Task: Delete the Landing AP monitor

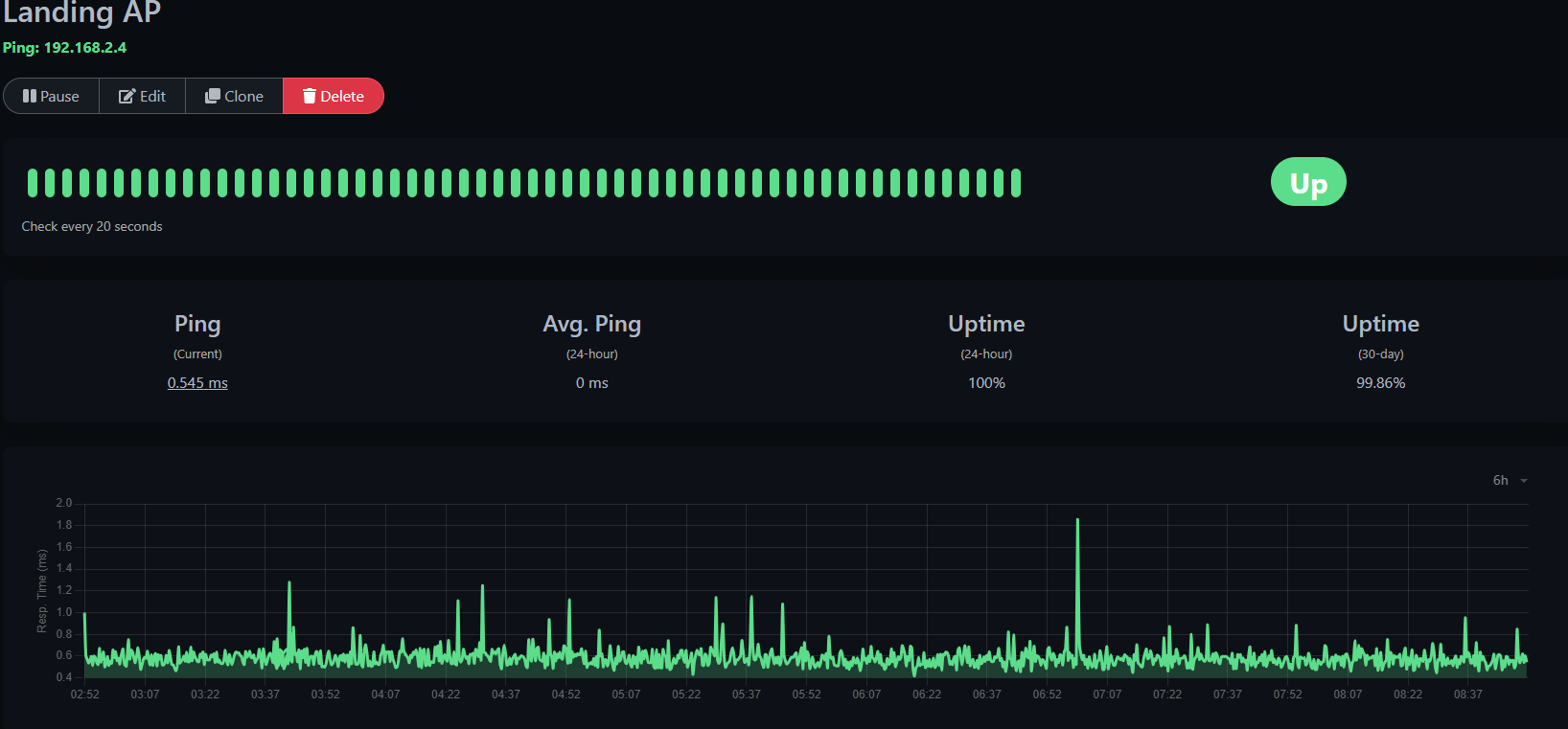Action: click(334, 96)
